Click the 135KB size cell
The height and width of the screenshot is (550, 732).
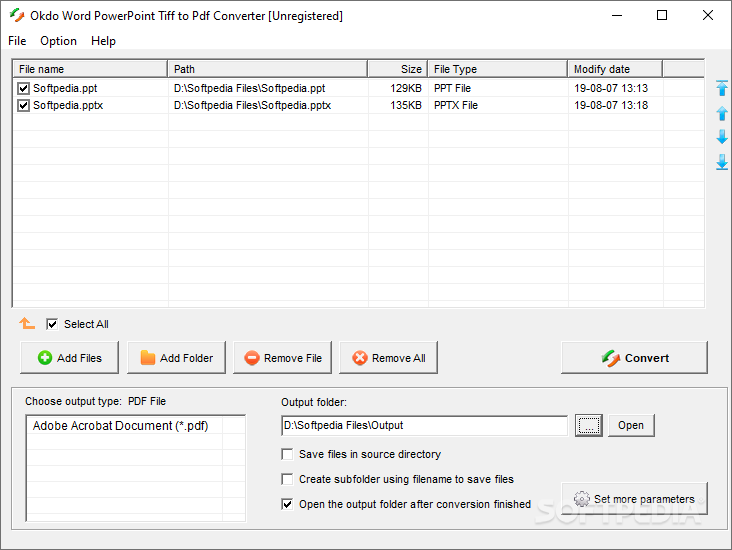[x=406, y=106]
